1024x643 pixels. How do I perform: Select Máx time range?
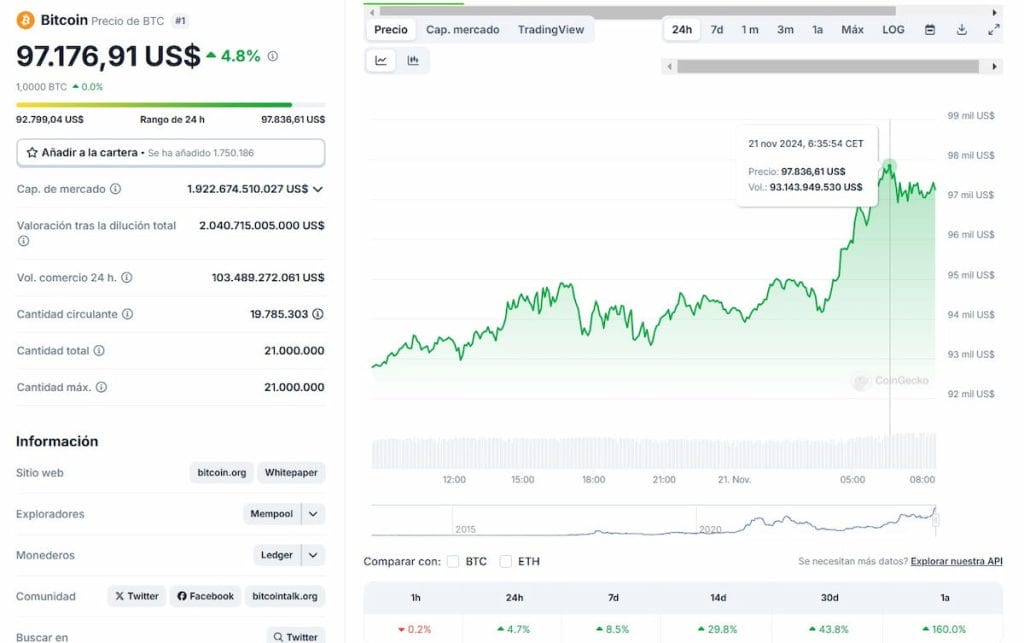click(852, 29)
